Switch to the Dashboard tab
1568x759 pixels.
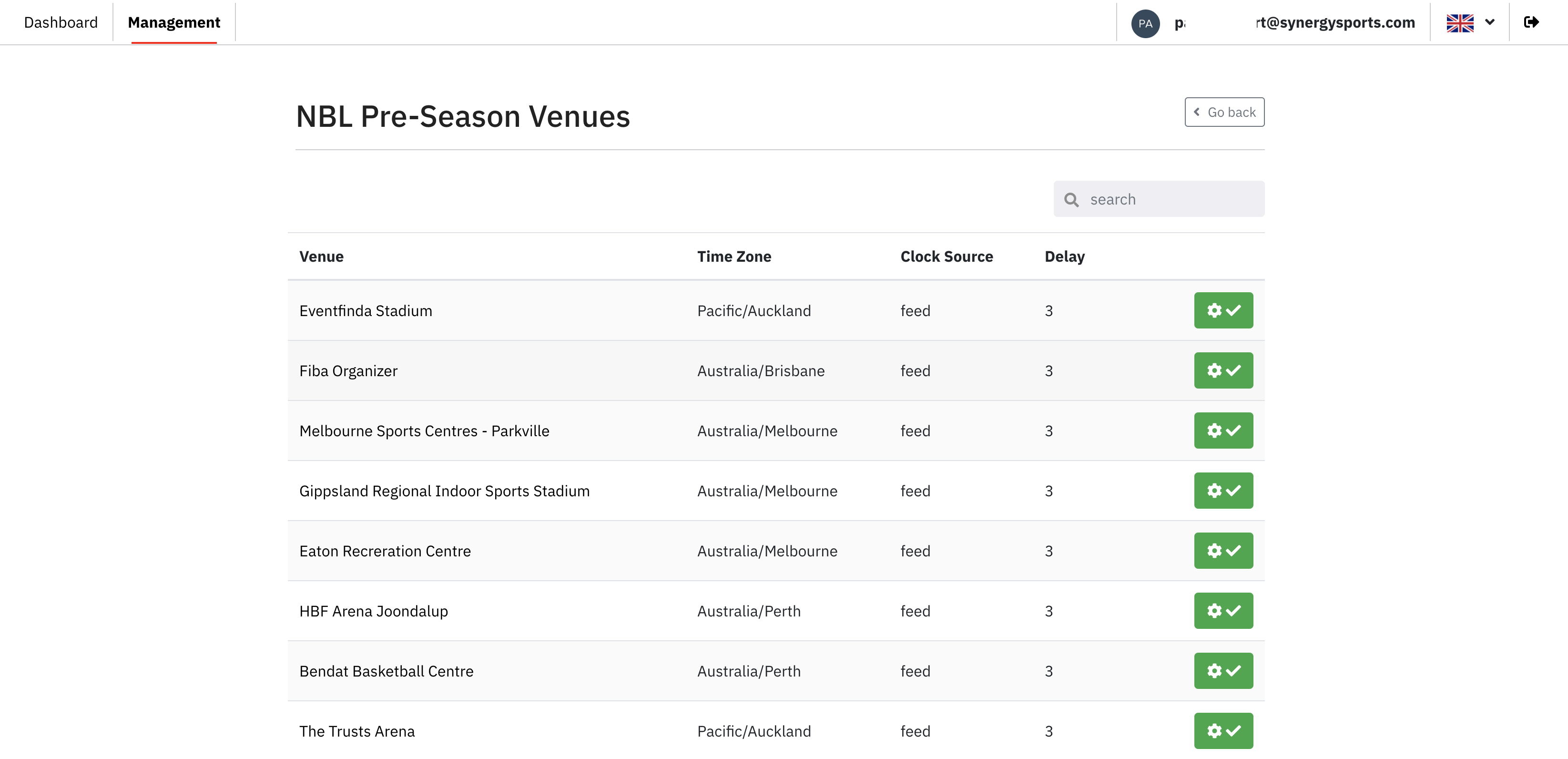click(x=61, y=22)
